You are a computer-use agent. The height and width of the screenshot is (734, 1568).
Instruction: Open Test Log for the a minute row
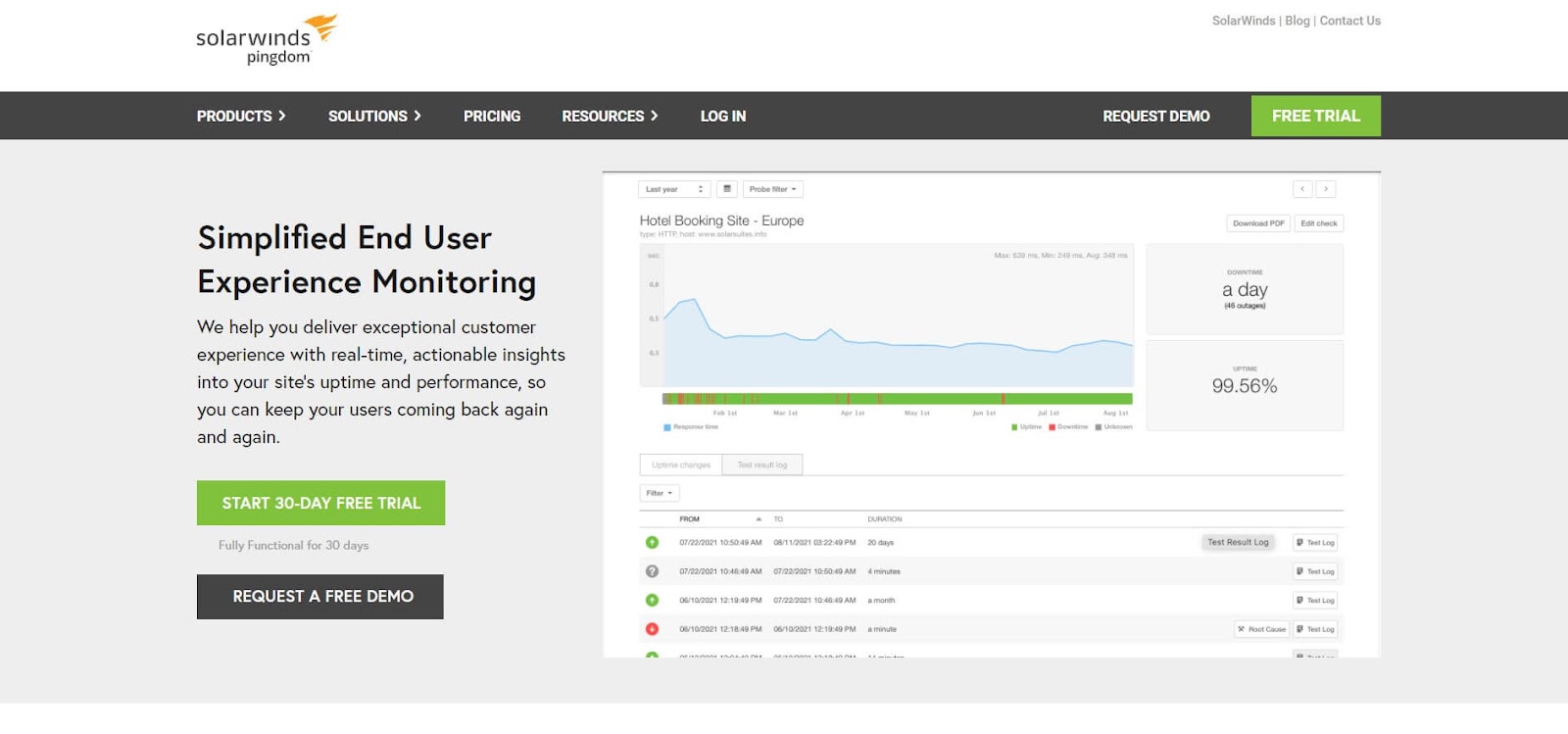pos(1315,629)
